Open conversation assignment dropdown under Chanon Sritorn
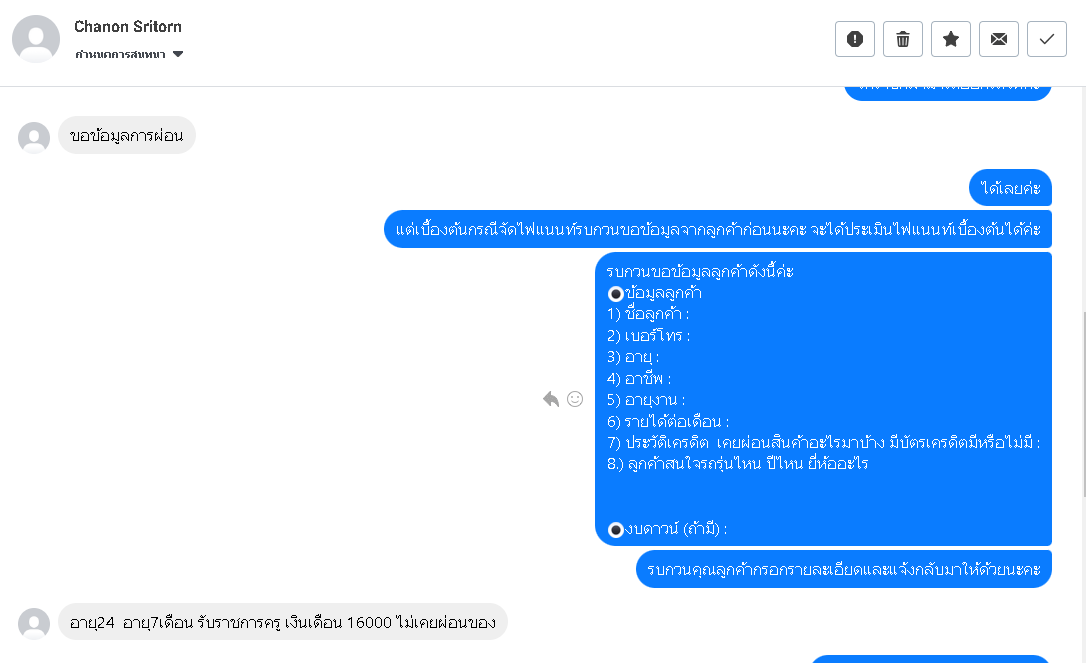Viewport: 1086px width, 663px height. 129,54
